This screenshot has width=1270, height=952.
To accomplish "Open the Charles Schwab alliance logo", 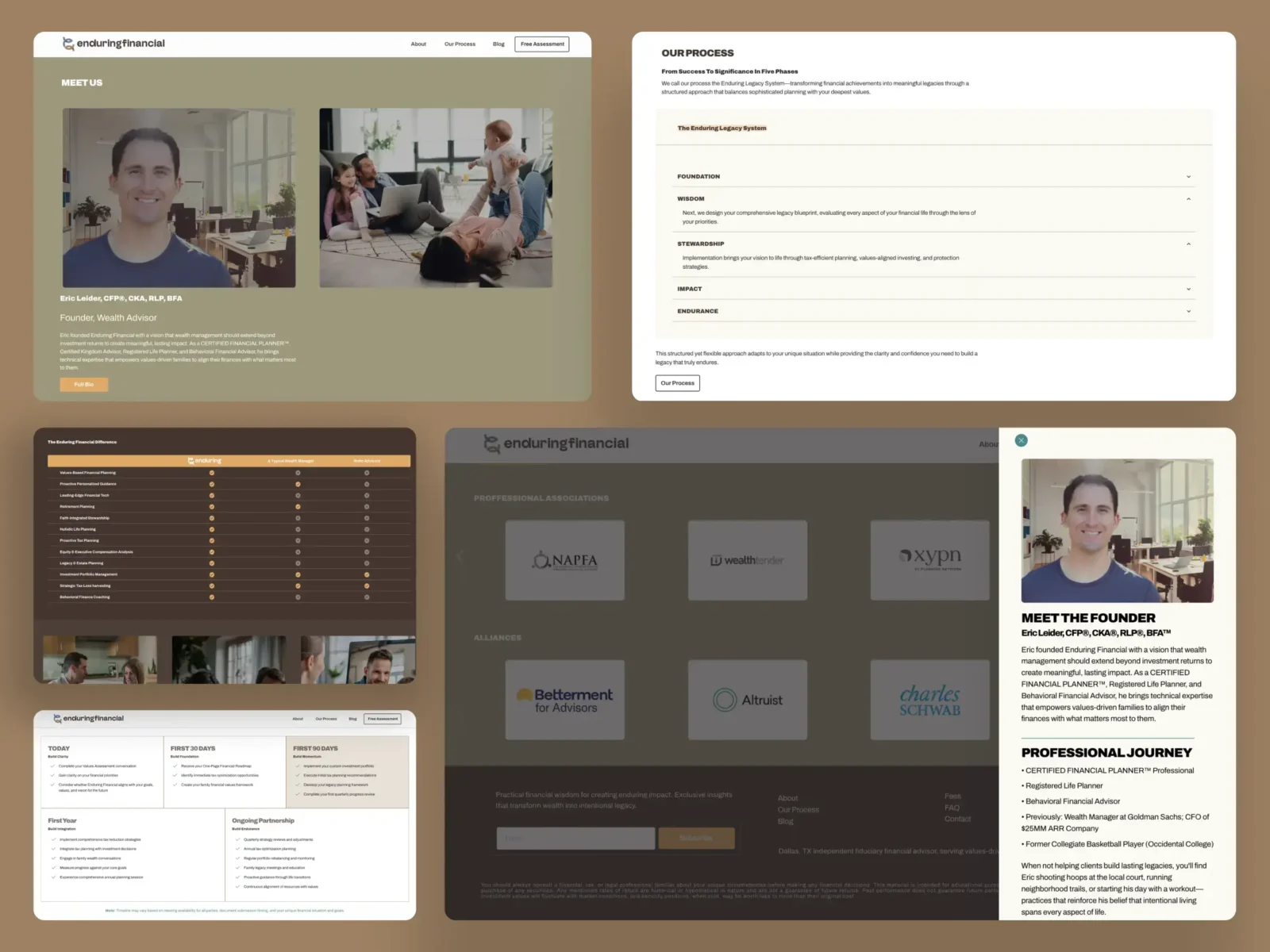I will pos(929,699).
